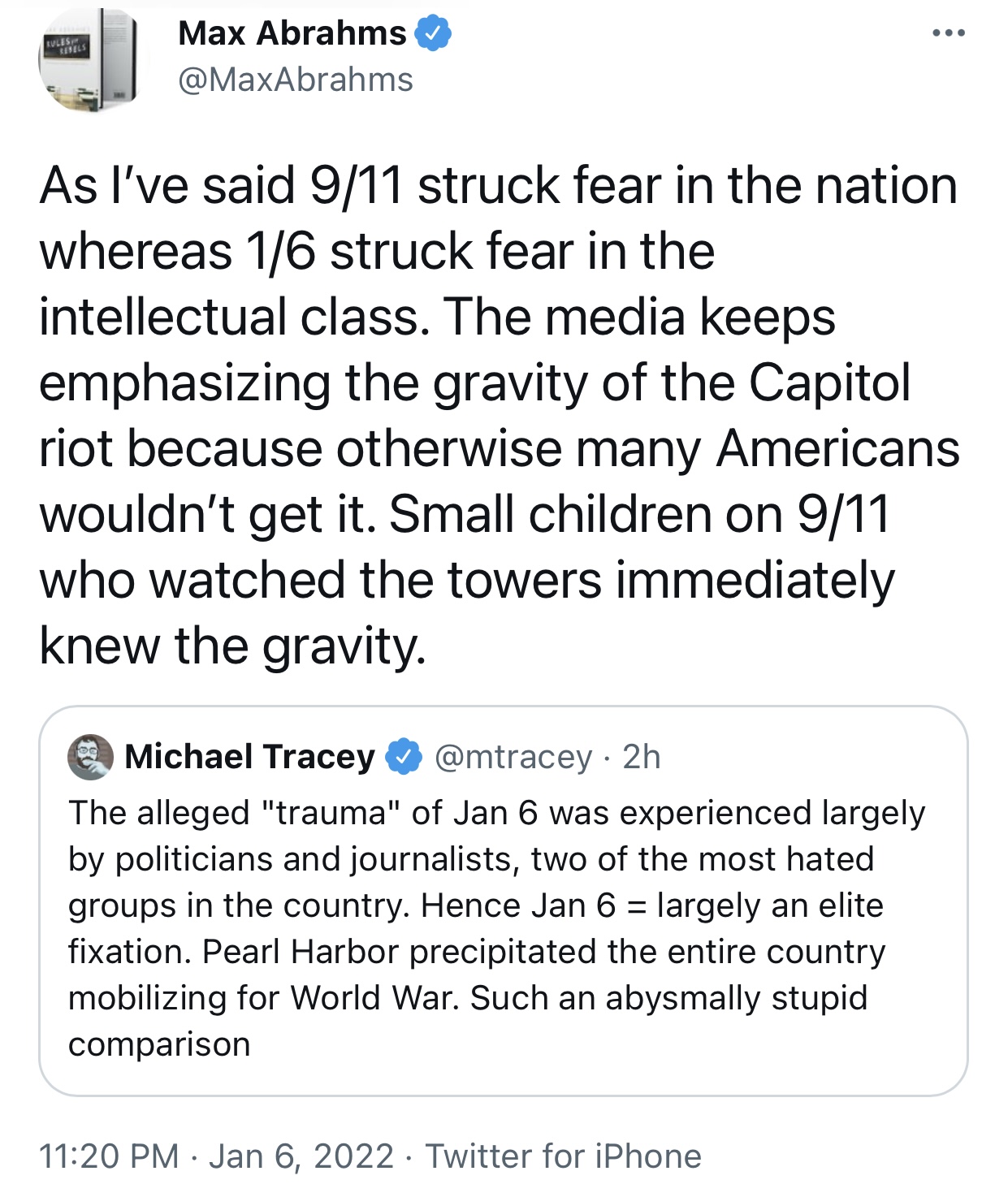Tap the @MaxAbrahms handle
1008x1197 pixels.
point(295,80)
